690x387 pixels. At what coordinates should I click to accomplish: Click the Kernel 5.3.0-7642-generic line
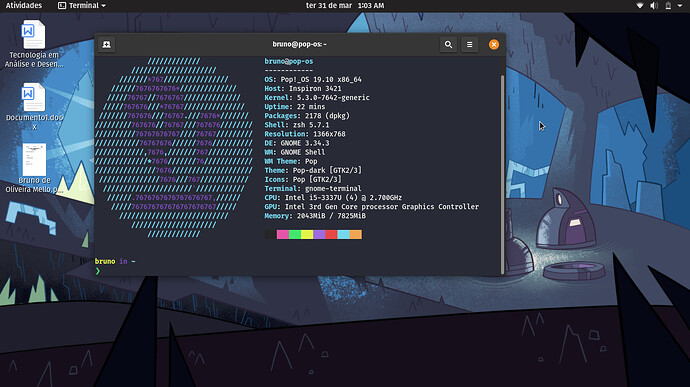pyautogui.click(x=317, y=98)
